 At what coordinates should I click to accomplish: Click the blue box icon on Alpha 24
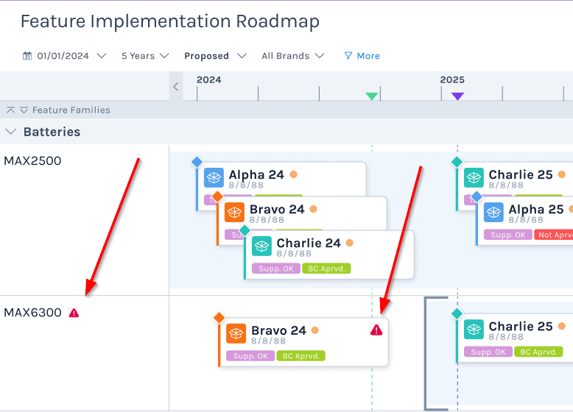tap(214, 178)
